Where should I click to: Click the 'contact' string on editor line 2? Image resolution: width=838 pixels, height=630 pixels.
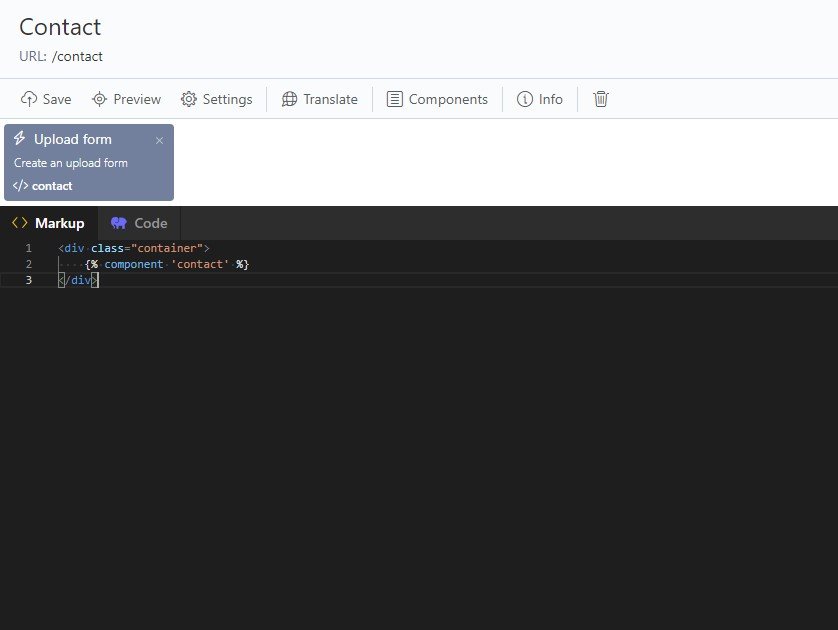pos(200,264)
